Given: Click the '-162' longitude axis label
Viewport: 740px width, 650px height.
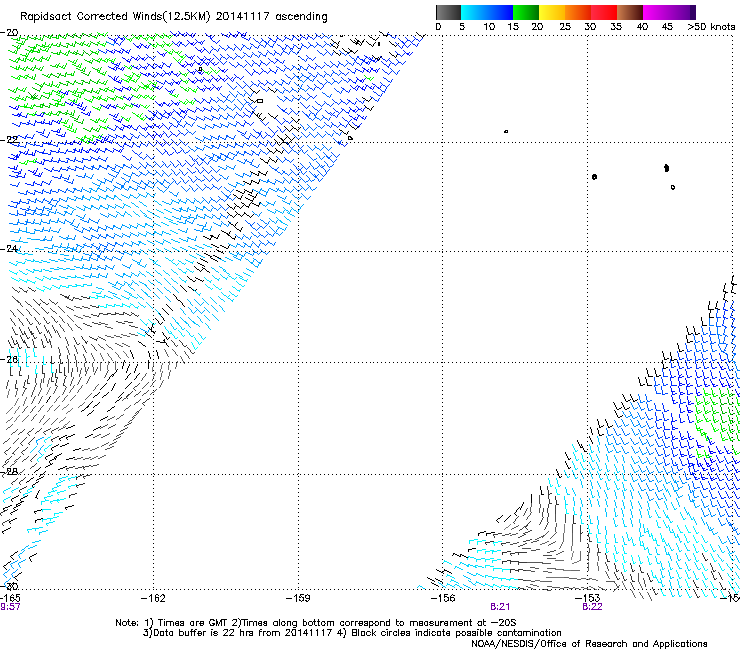Looking at the screenshot, I should [x=153, y=599].
